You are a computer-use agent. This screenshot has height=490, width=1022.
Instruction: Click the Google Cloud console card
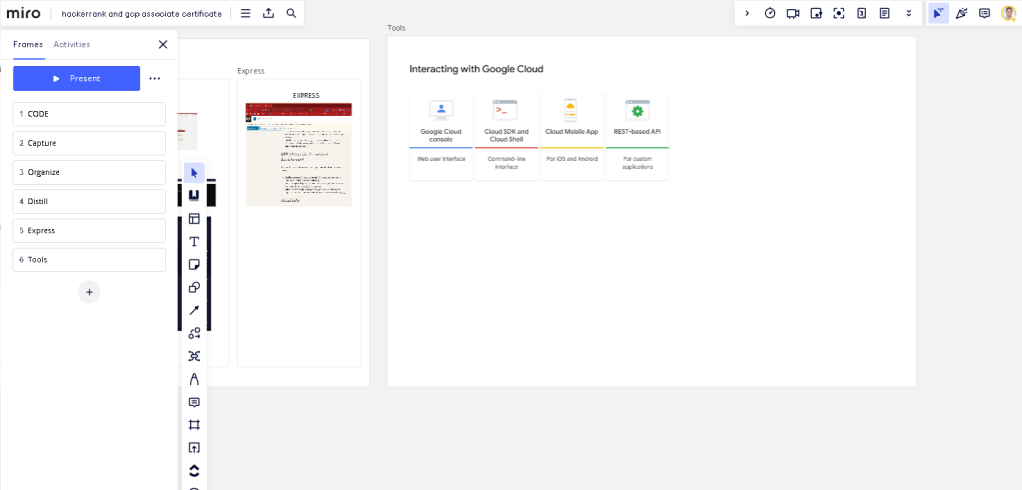click(441, 136)
